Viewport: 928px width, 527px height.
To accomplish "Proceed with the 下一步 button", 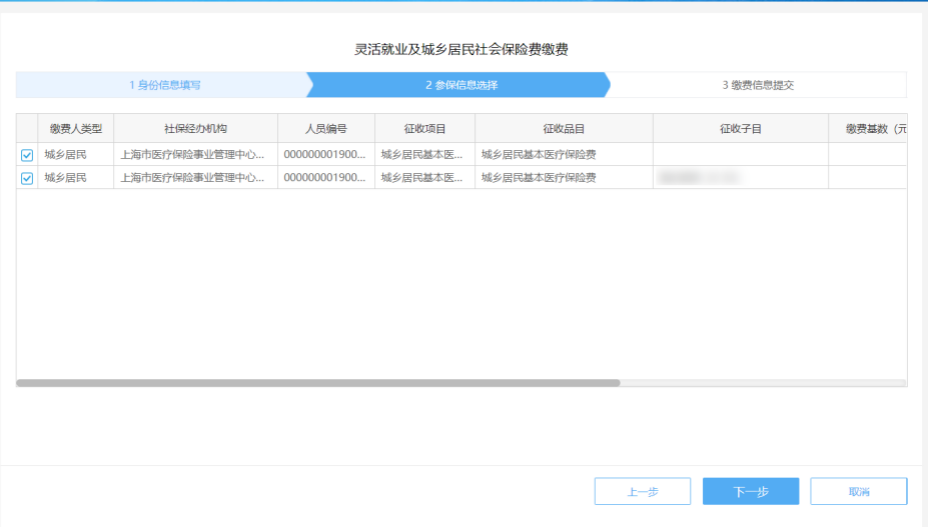I will coord(750,491).
